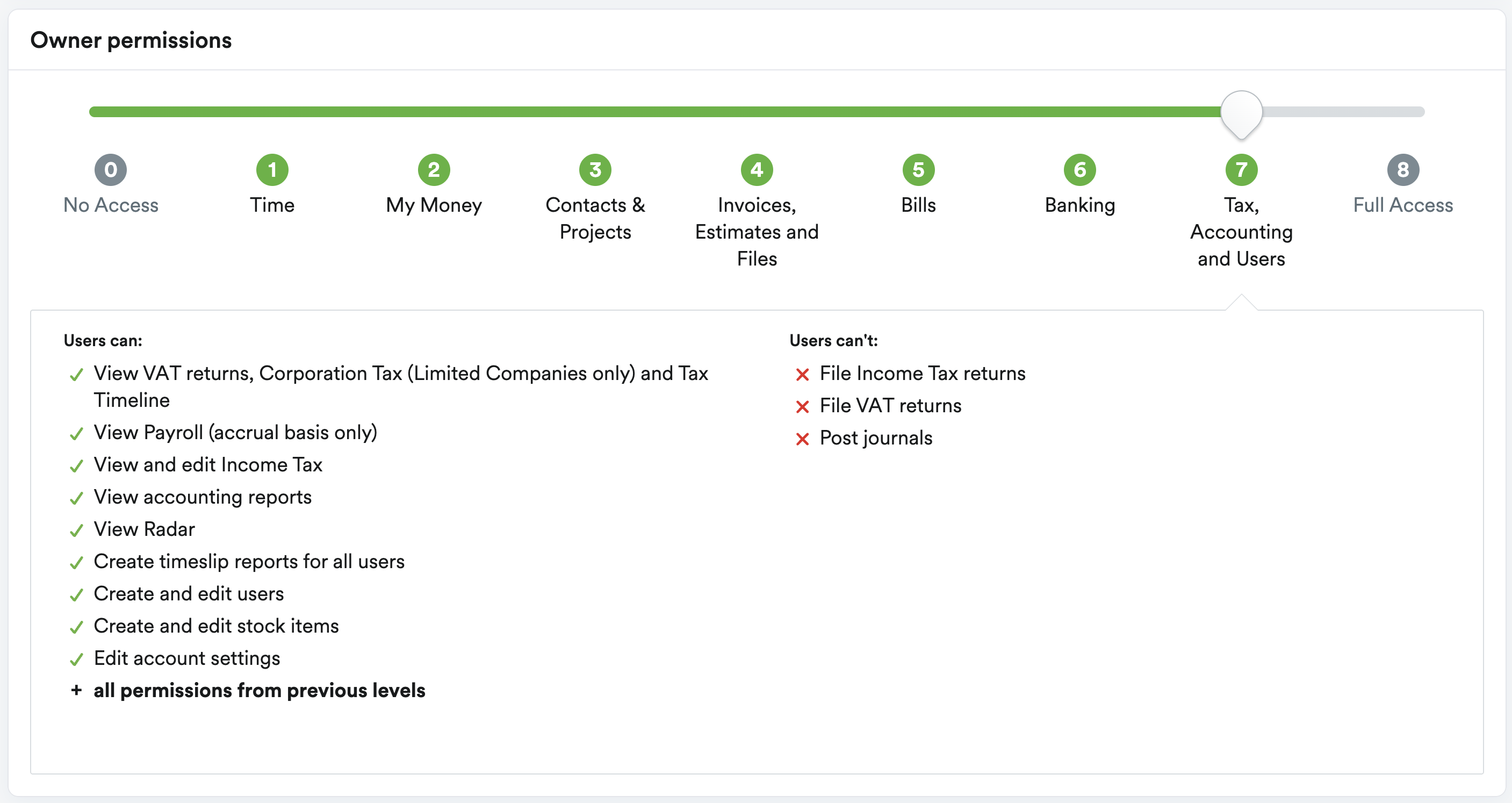The image size is (1512, 803).
Task: Select level 5 Bills circle
Action: tap(919, 170)
